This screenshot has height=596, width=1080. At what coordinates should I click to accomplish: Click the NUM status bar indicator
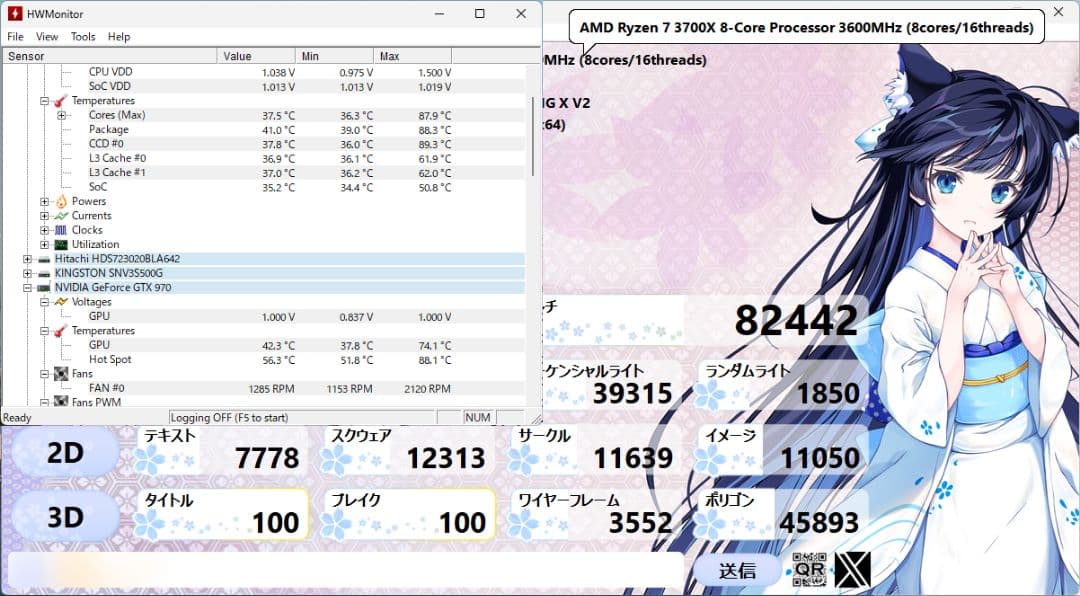477,418
